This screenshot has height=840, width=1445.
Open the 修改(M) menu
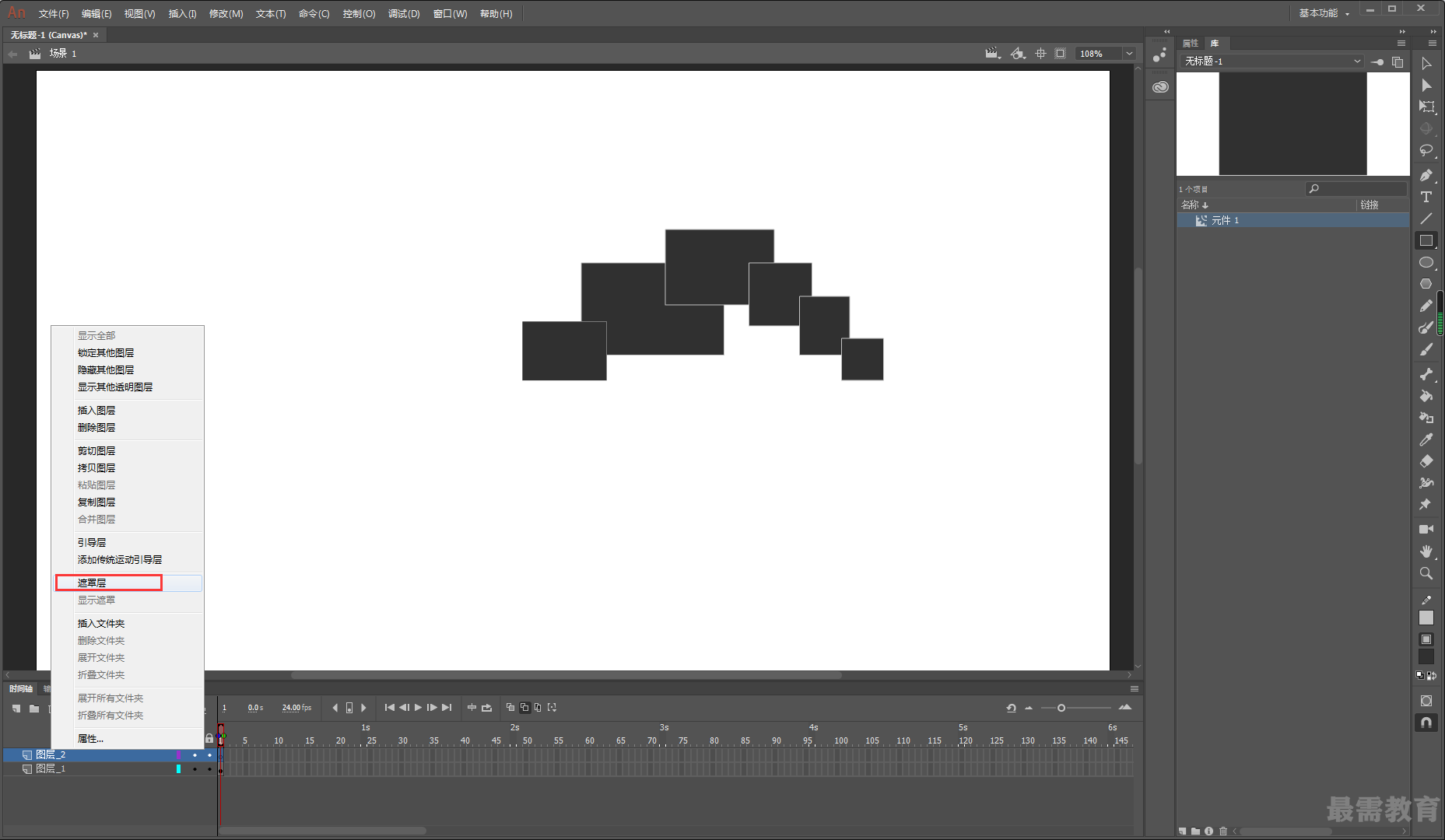pyautogui.click(x=226, y=14)
